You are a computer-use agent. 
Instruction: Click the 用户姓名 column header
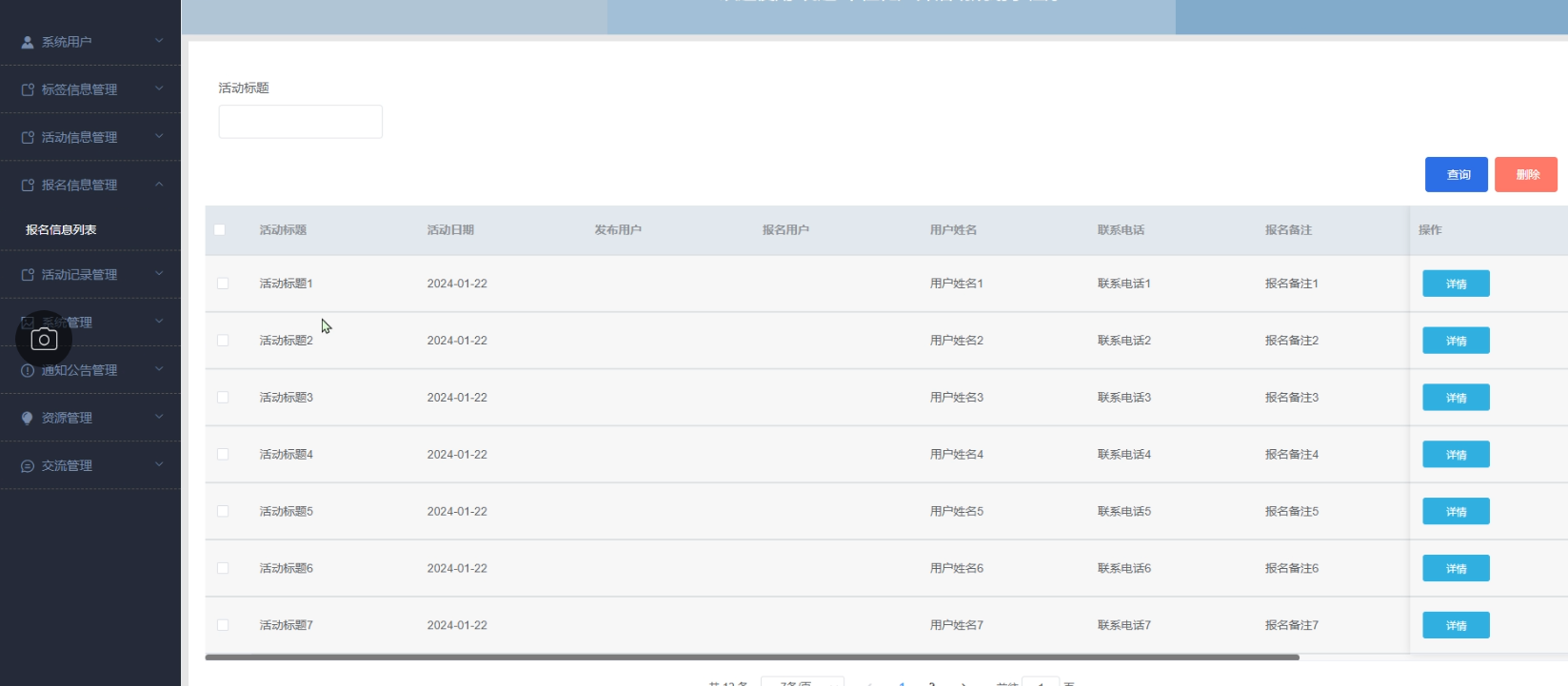pos(953,230)
